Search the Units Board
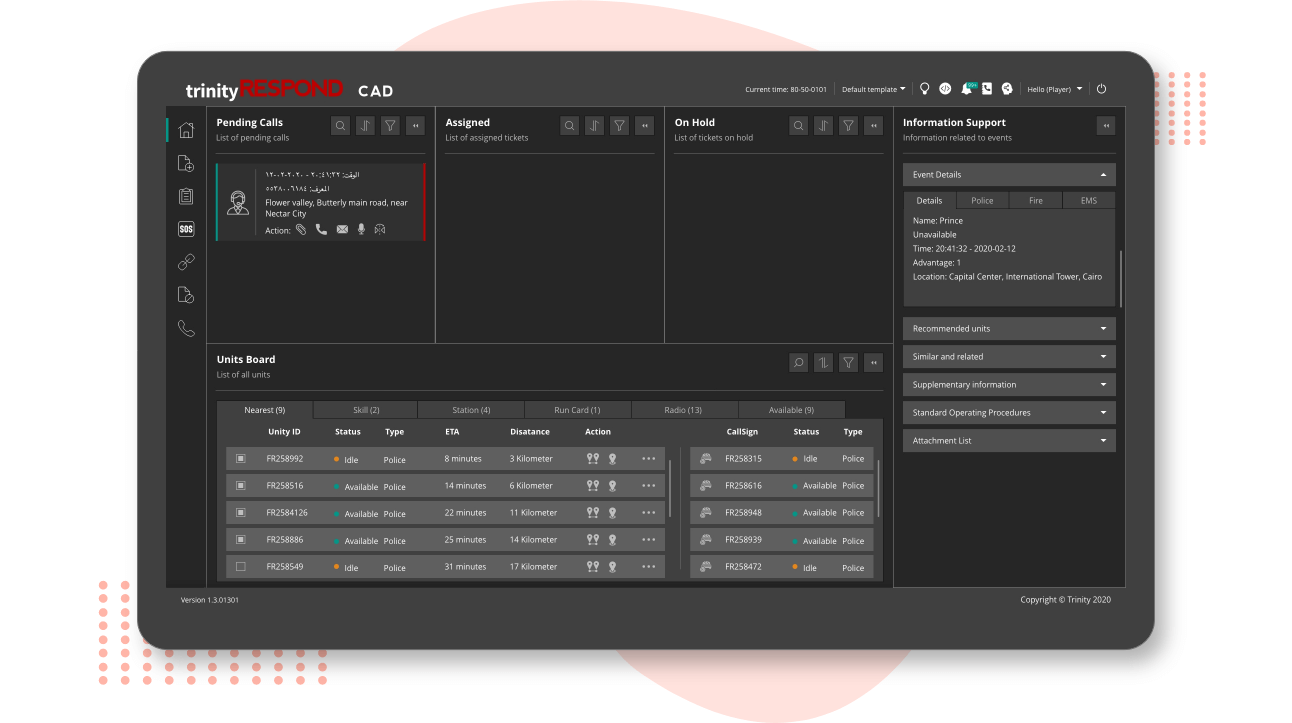The height and width of the screenshot is (723, 1292). pyautogui.click(x=799, y=362)
